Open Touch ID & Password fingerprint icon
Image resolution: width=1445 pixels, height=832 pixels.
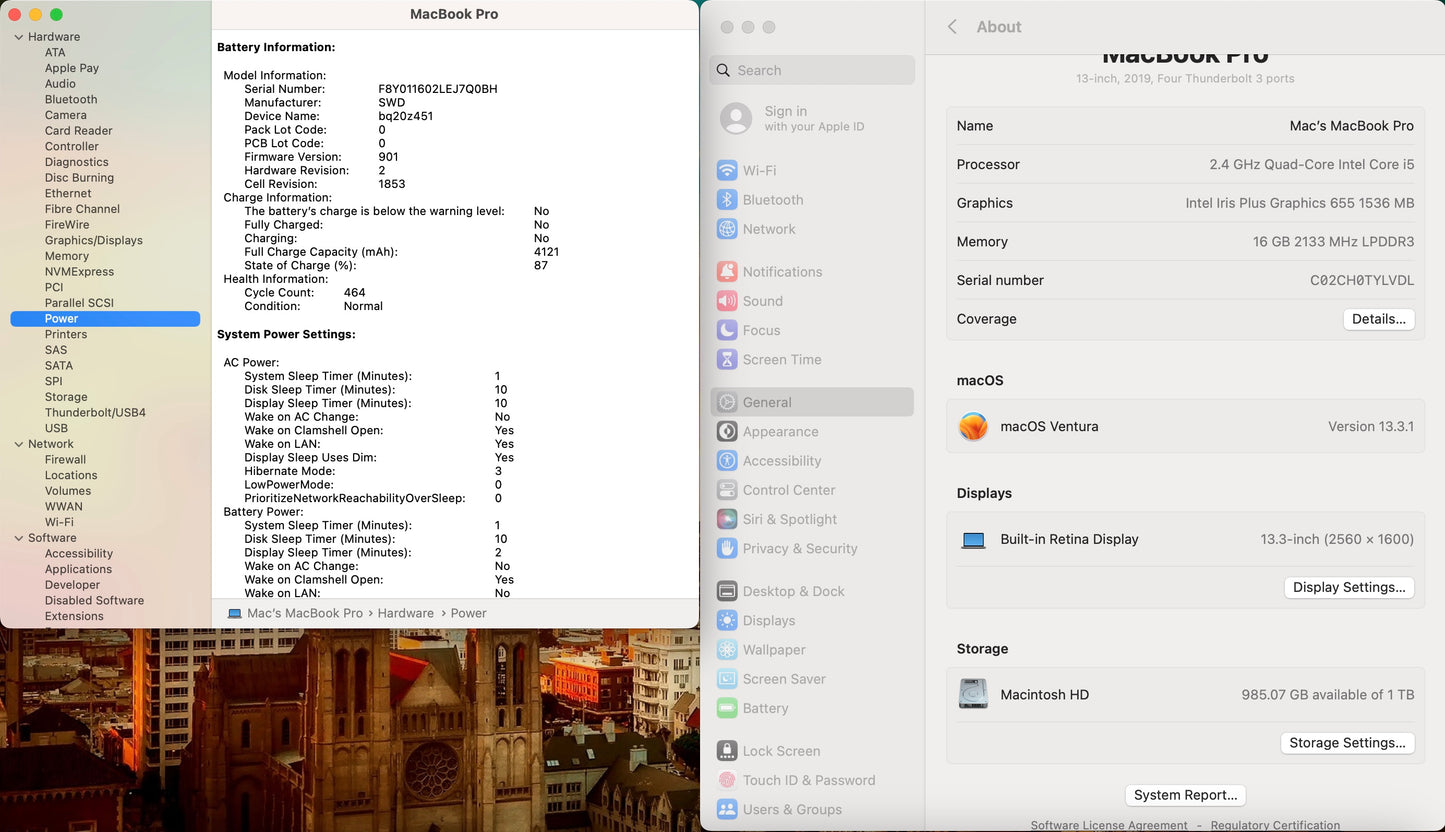pyautogui.click(x=727, y=780)
